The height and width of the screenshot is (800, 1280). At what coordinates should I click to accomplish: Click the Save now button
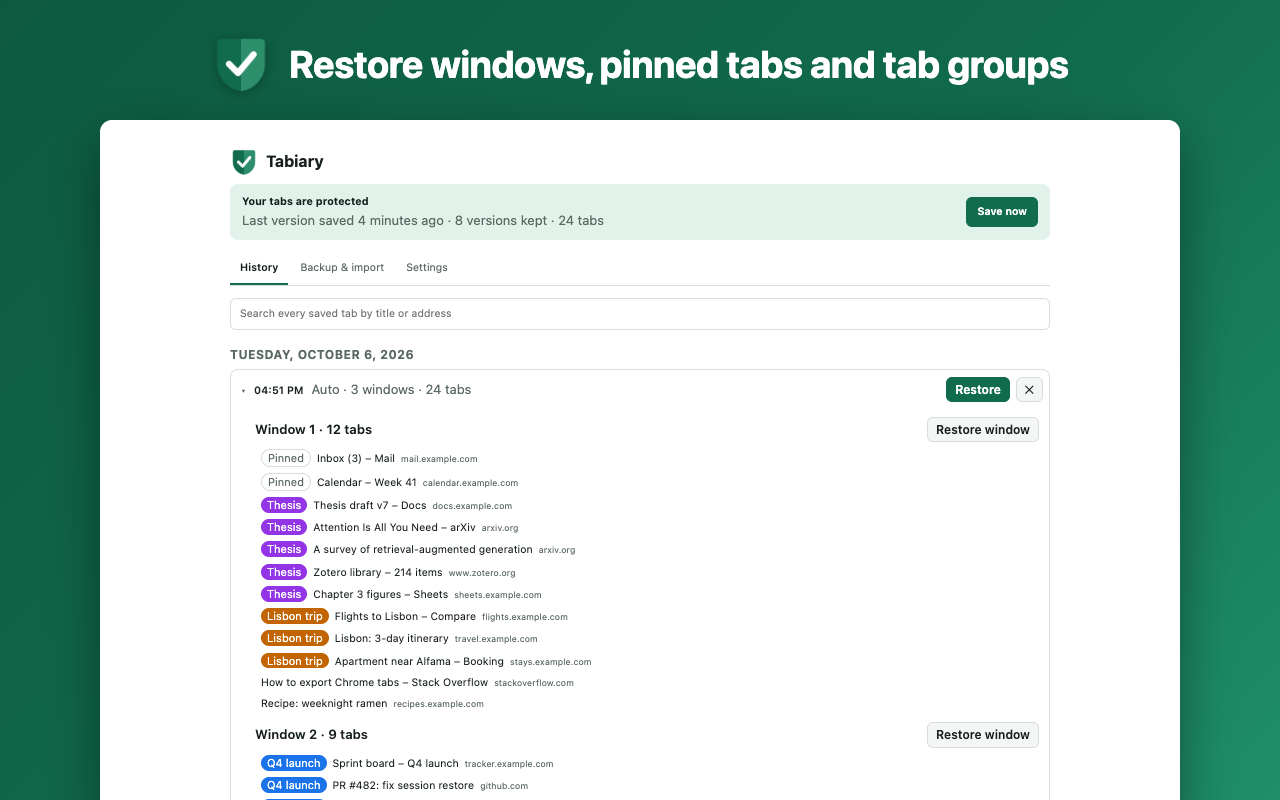[1002, 212]
